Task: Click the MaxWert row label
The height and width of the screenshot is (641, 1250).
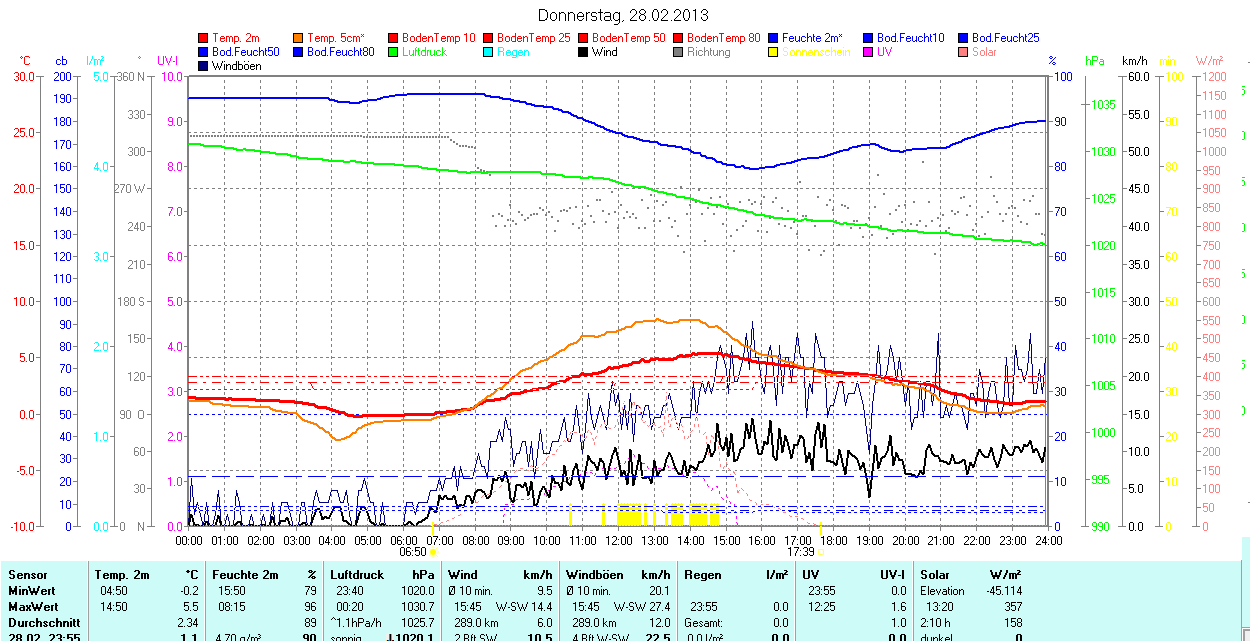Action: (x=35, y=607)
